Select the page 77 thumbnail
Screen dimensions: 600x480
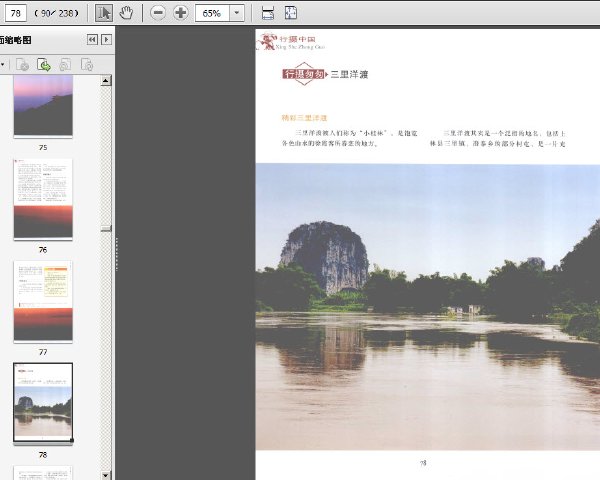point(43,301)
